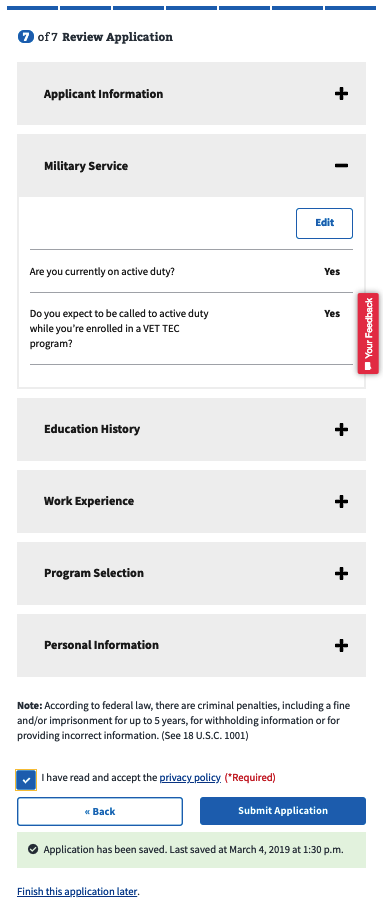The width and height of the screenshot is (383, 904).
Task: Open the privacy policy link
Action: (190, 778)
